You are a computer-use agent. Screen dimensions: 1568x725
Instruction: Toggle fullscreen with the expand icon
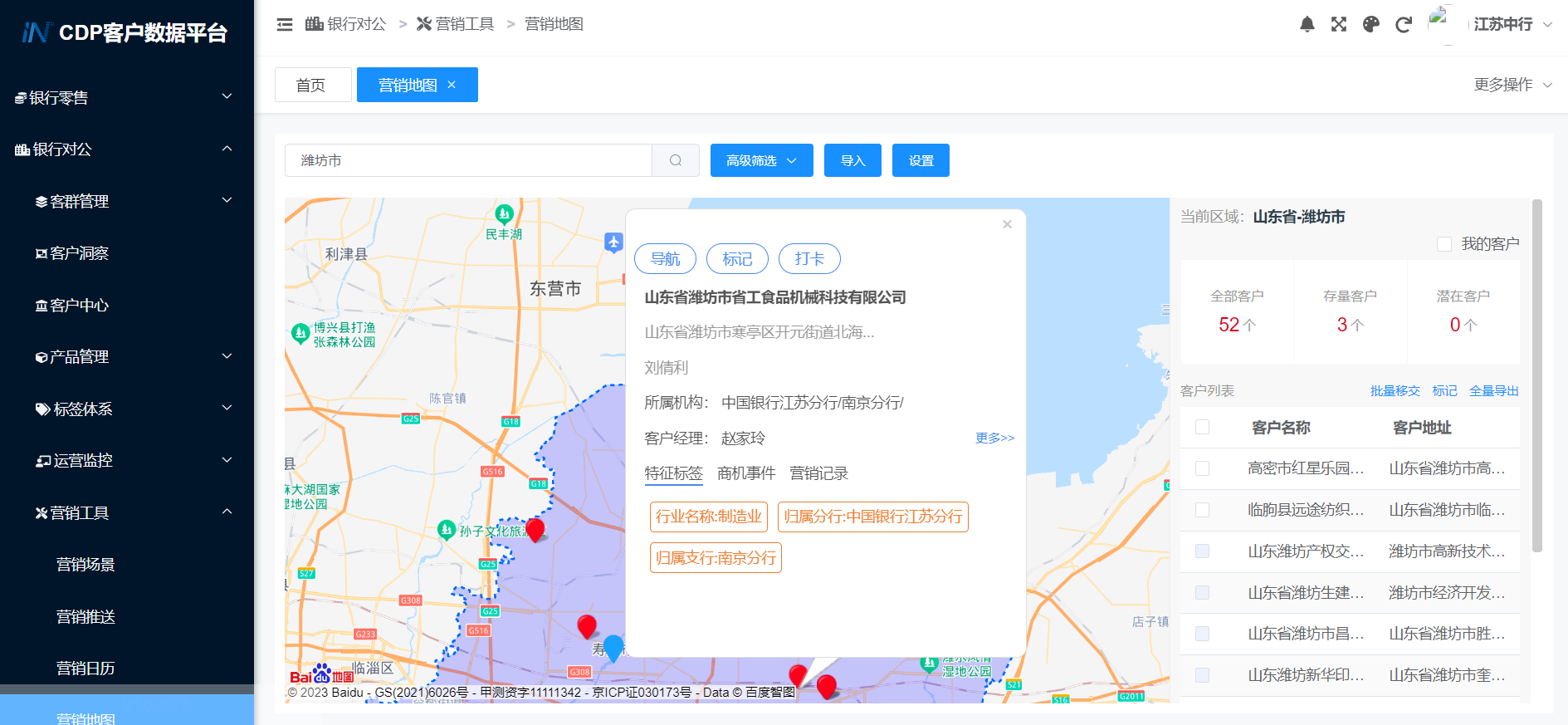click(x=1339, y=24)
